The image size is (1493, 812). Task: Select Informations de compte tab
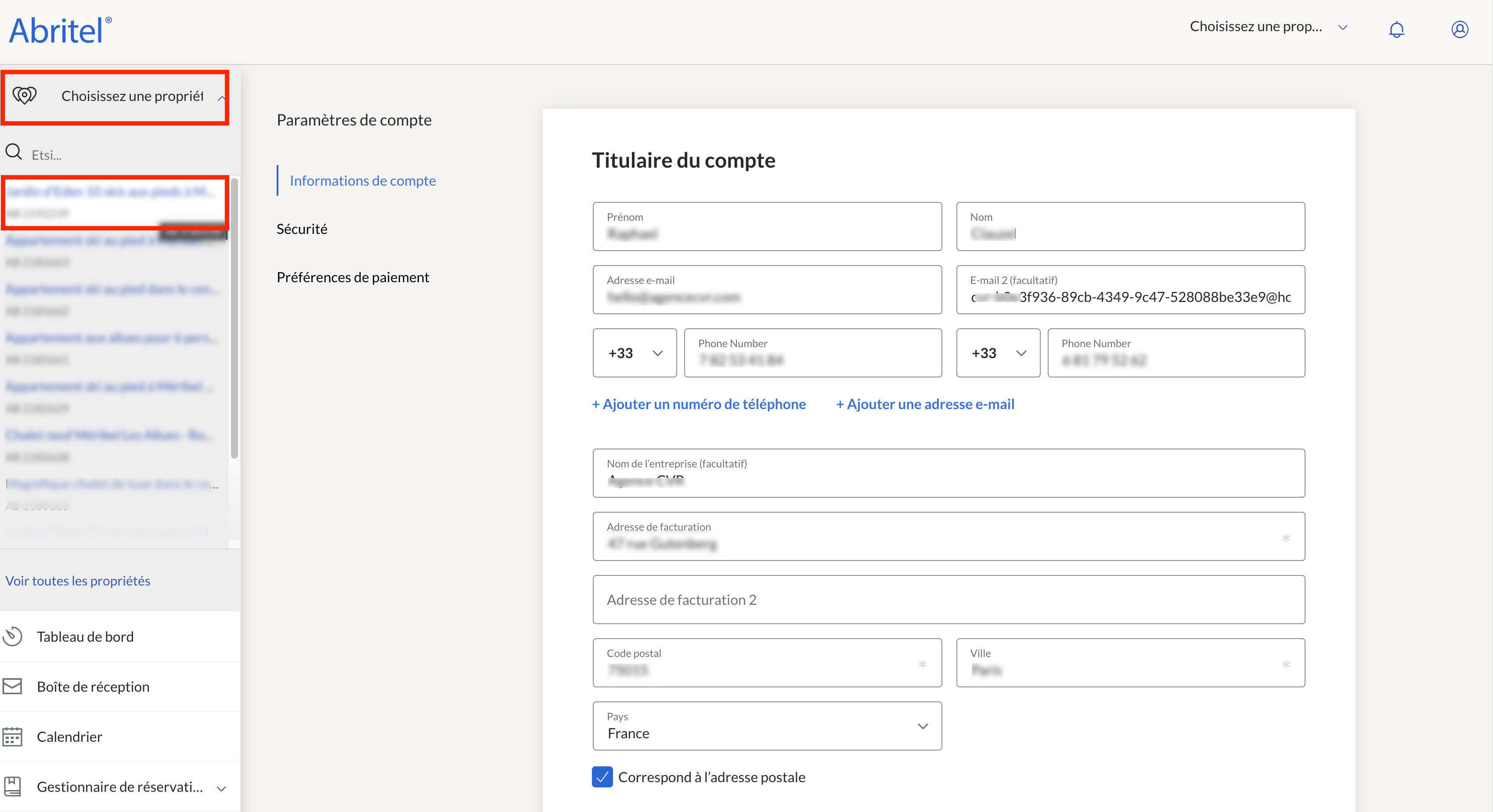pos(362,181)
